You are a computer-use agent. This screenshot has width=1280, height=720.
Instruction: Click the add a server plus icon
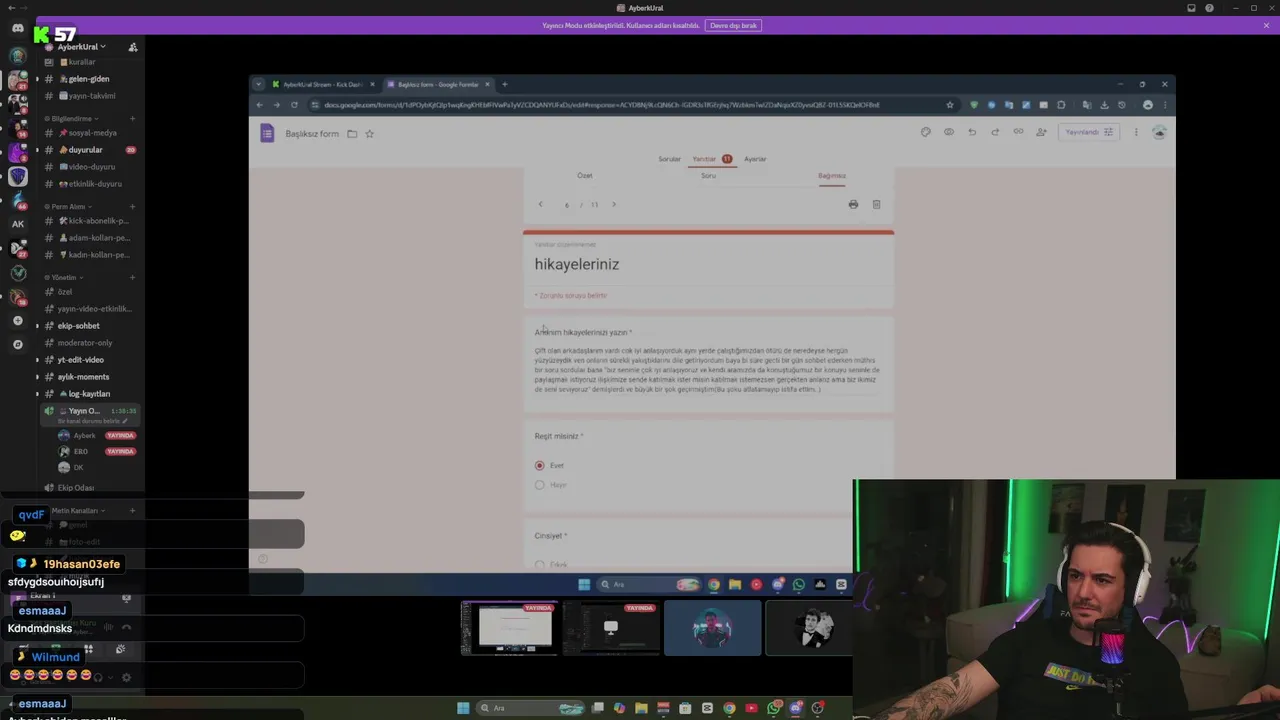[x=17, y=320]
